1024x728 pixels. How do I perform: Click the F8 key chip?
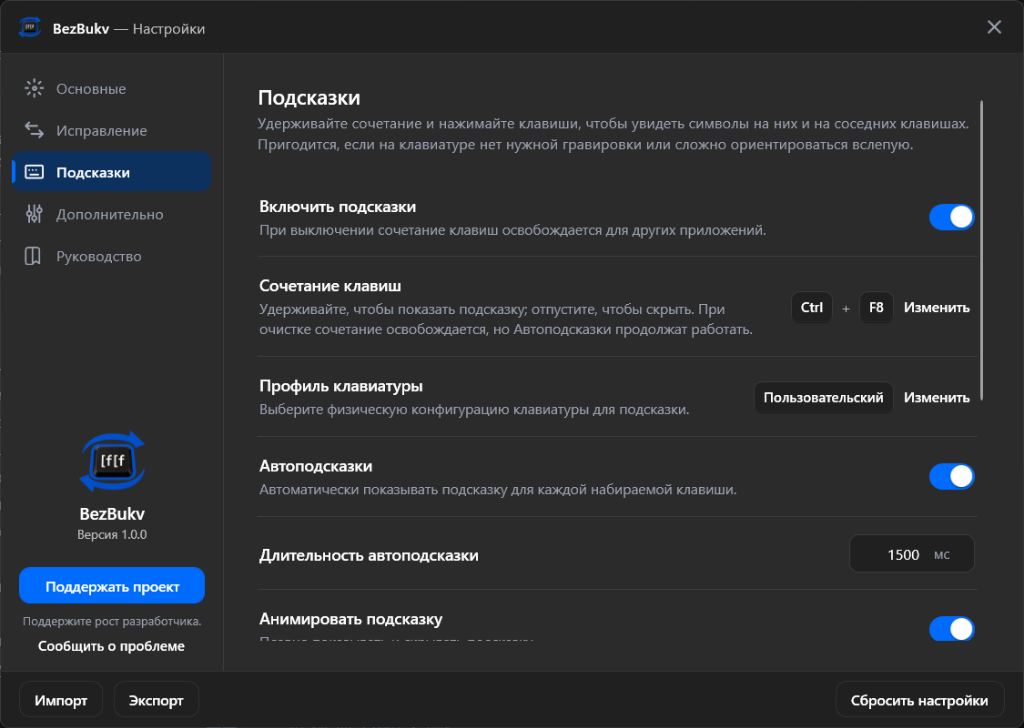click(x=876, y=308)
